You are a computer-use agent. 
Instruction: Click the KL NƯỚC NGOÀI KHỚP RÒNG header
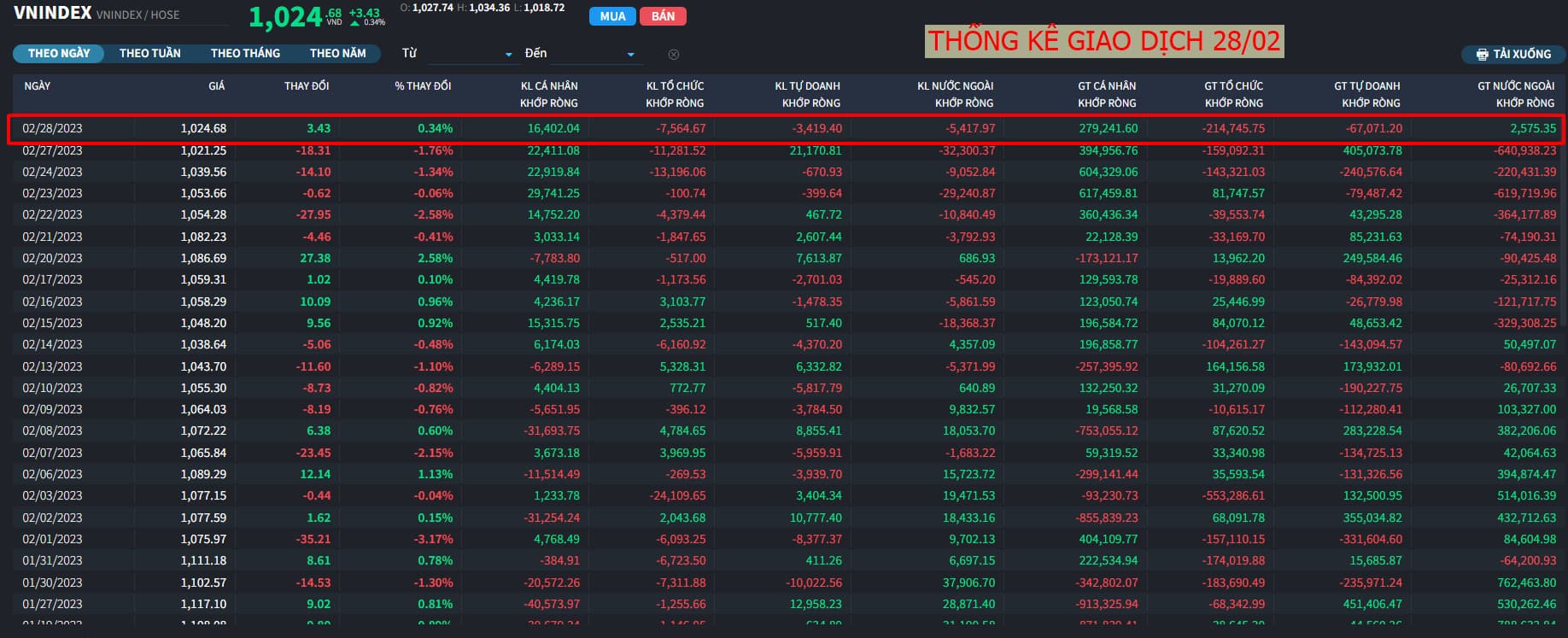coord(955,94)
